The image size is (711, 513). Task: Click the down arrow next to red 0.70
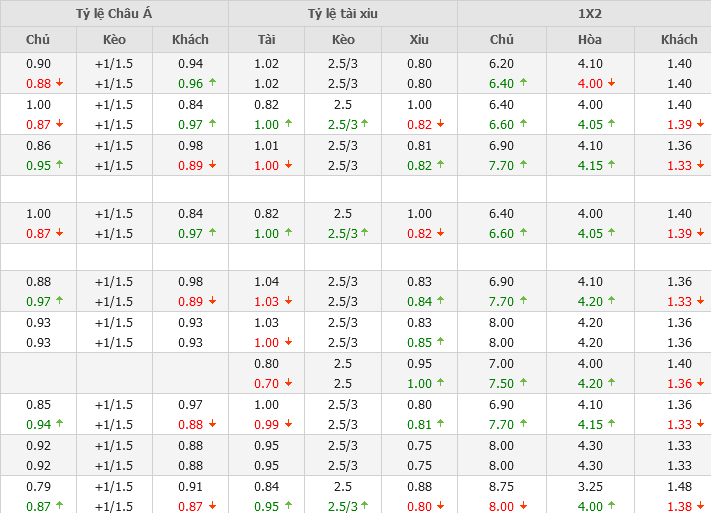pyautogui.click(x=289, y=383)
